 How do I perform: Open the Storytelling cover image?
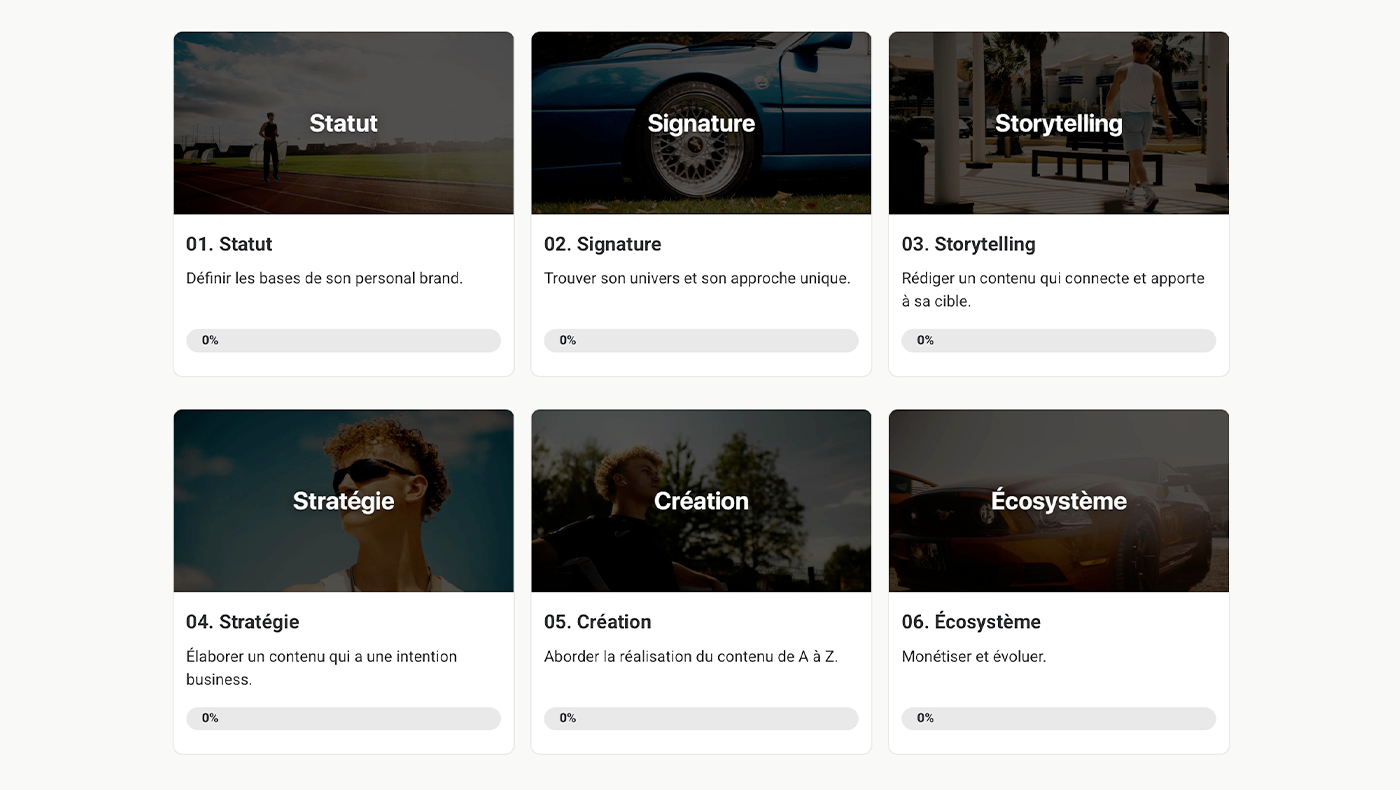click(x=1058, y=123)
